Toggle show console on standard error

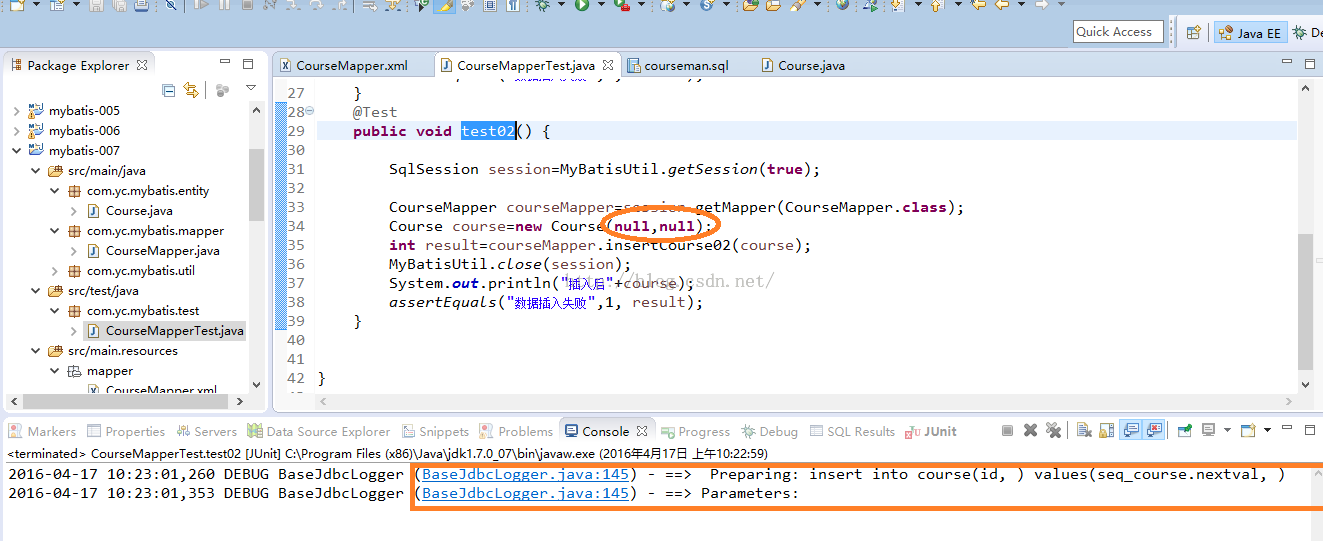(1155, 431)
